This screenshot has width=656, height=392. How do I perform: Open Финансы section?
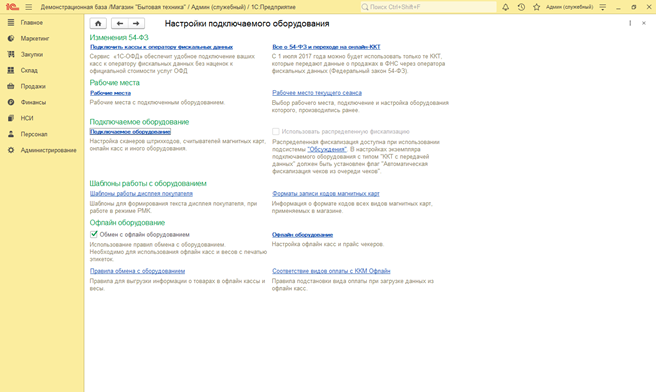(x=33, y=102)
